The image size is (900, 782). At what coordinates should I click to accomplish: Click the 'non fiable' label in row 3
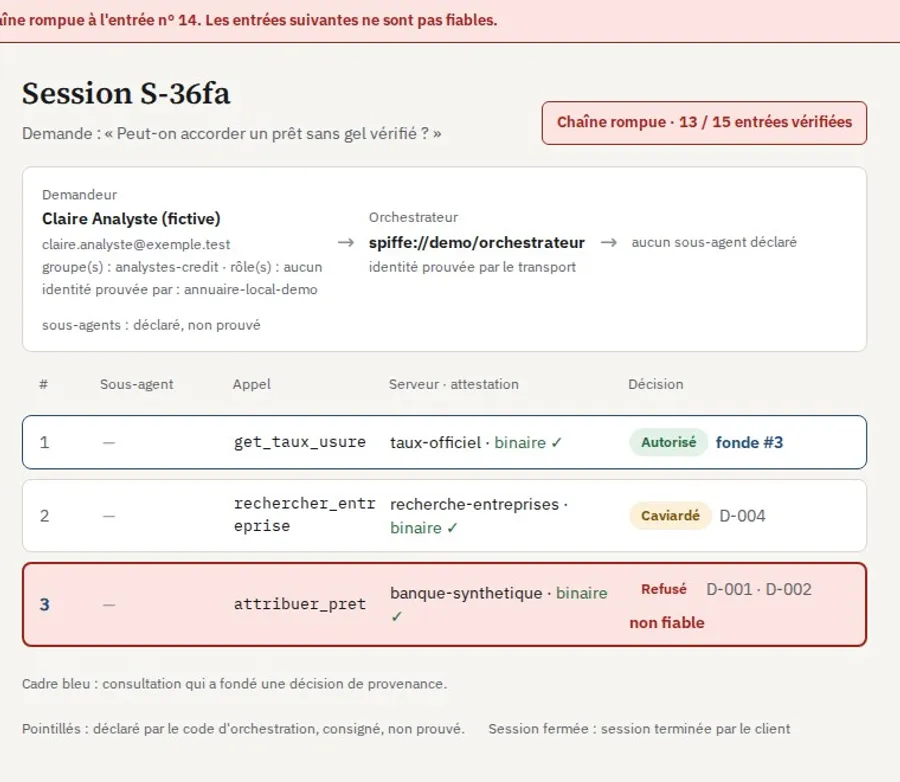tap(666, 622)
